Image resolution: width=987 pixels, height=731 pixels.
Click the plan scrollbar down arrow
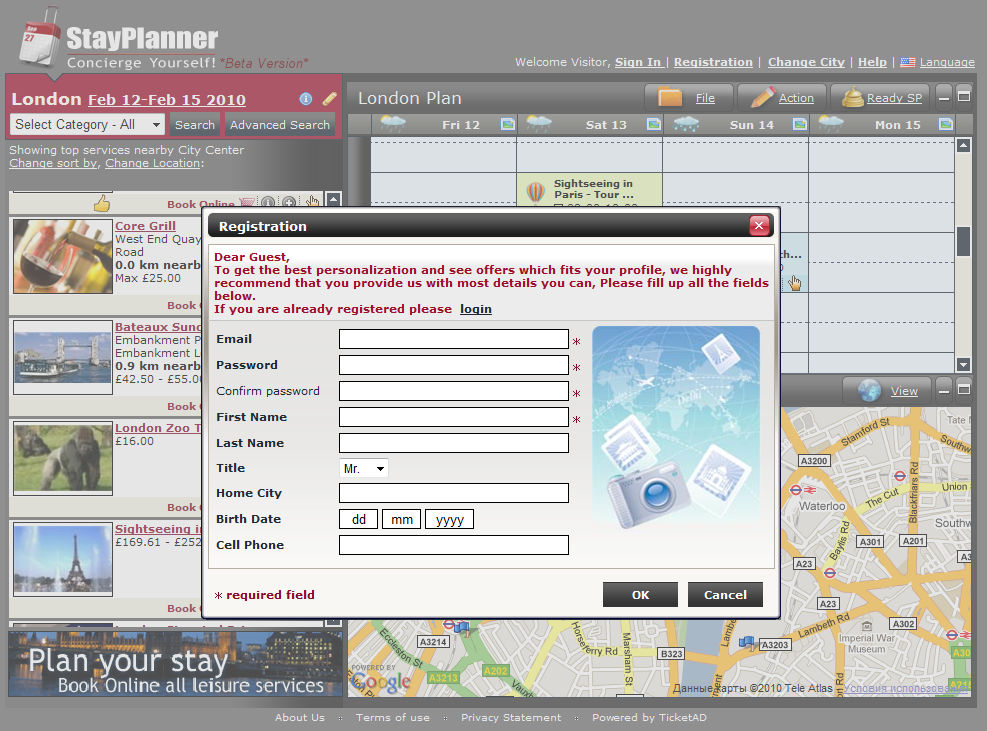[963, 364]
